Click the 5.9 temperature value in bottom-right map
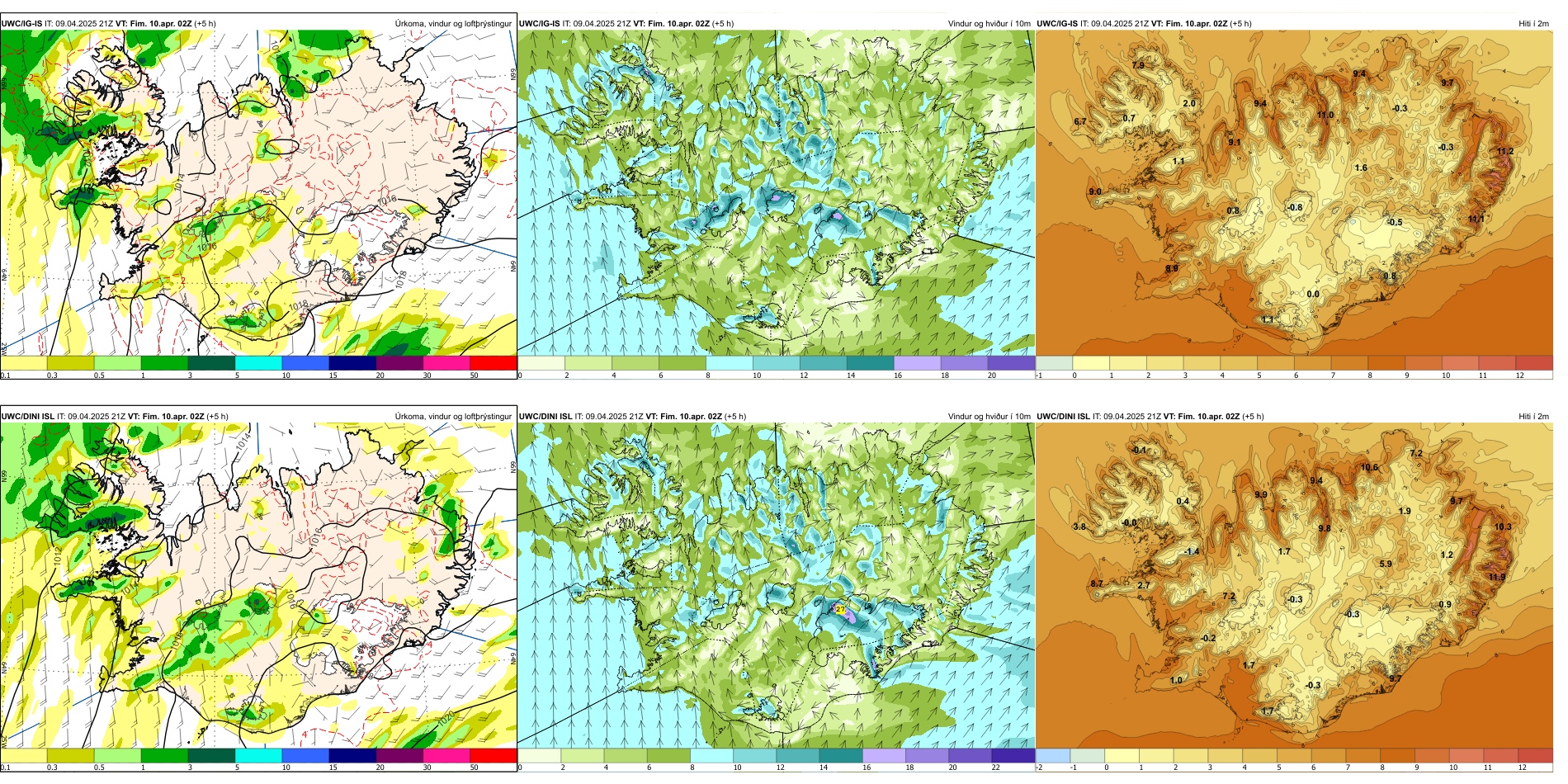The width and height of the screenshot is (1568, 784). (1386, 564)
